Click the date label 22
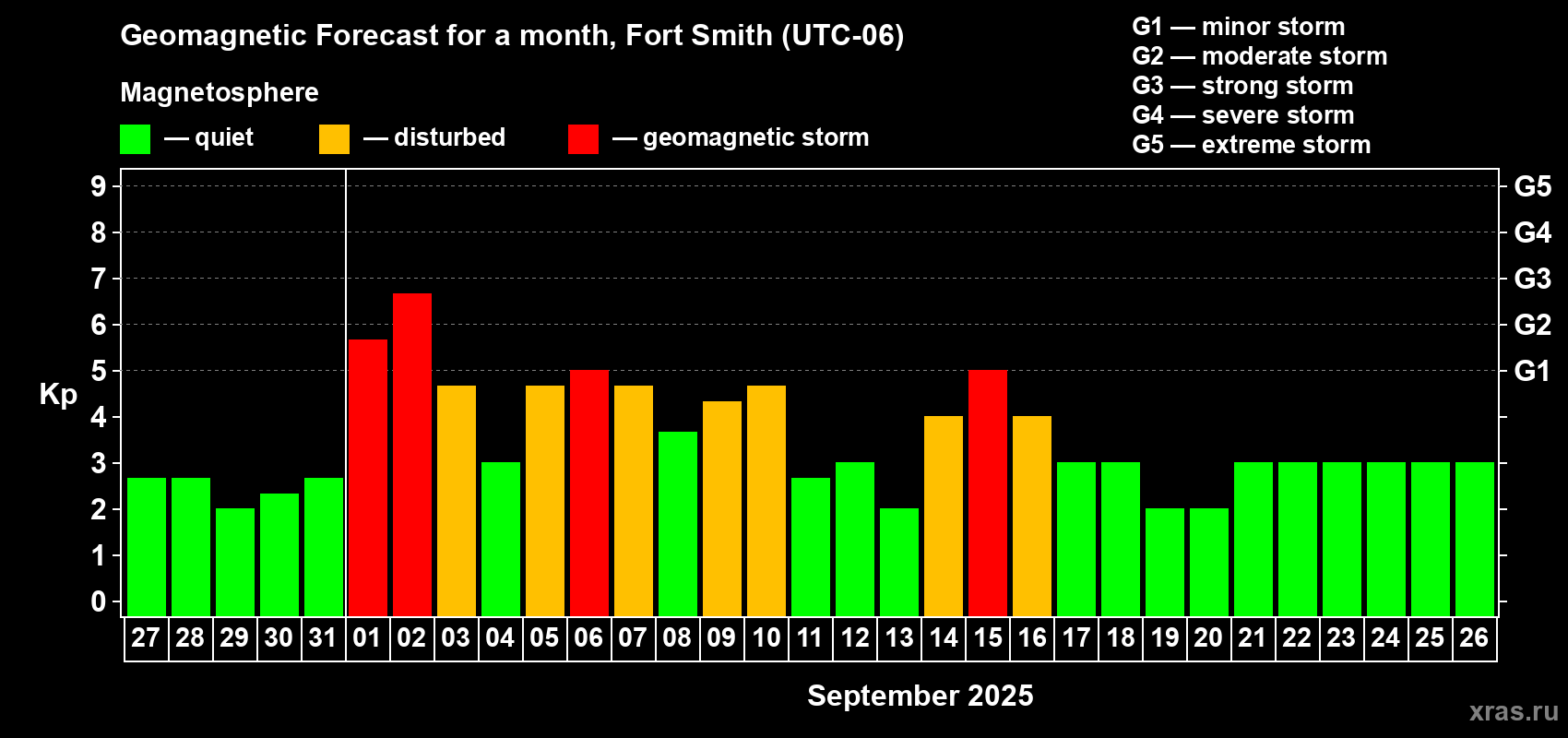 tap(1297, 637)
